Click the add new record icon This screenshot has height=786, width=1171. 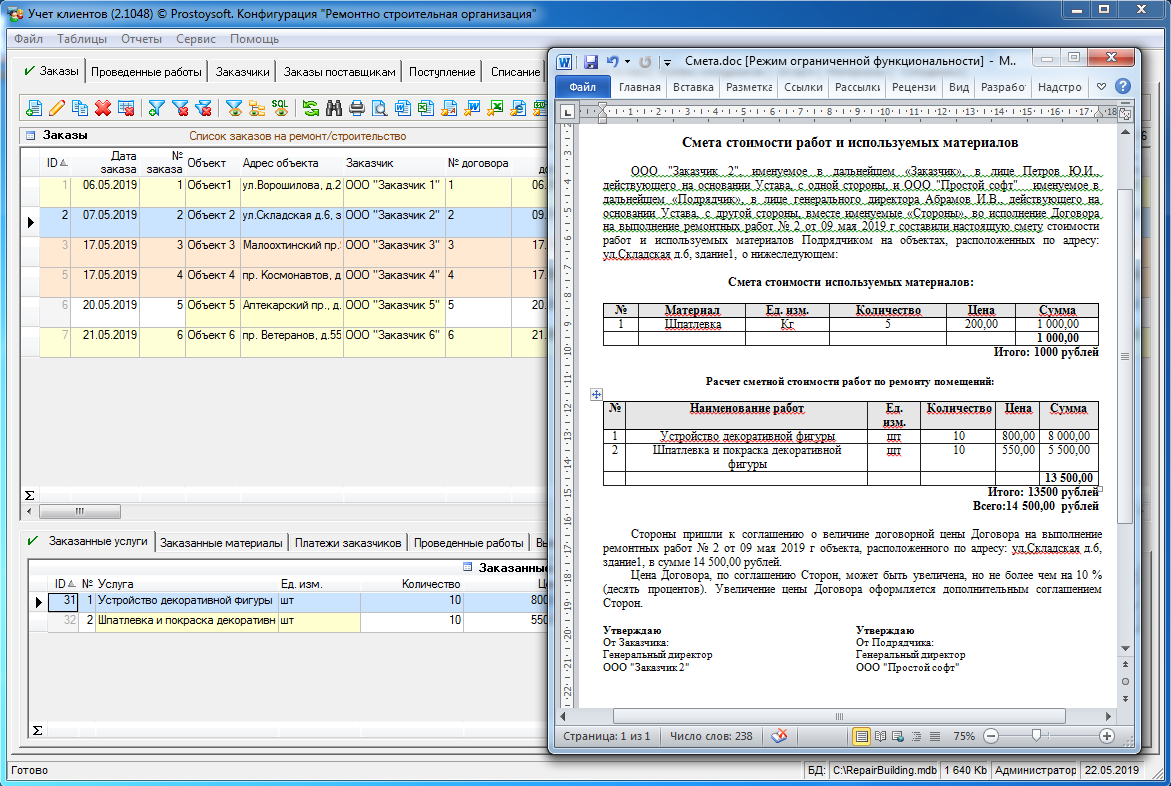(x=34, y=107)
